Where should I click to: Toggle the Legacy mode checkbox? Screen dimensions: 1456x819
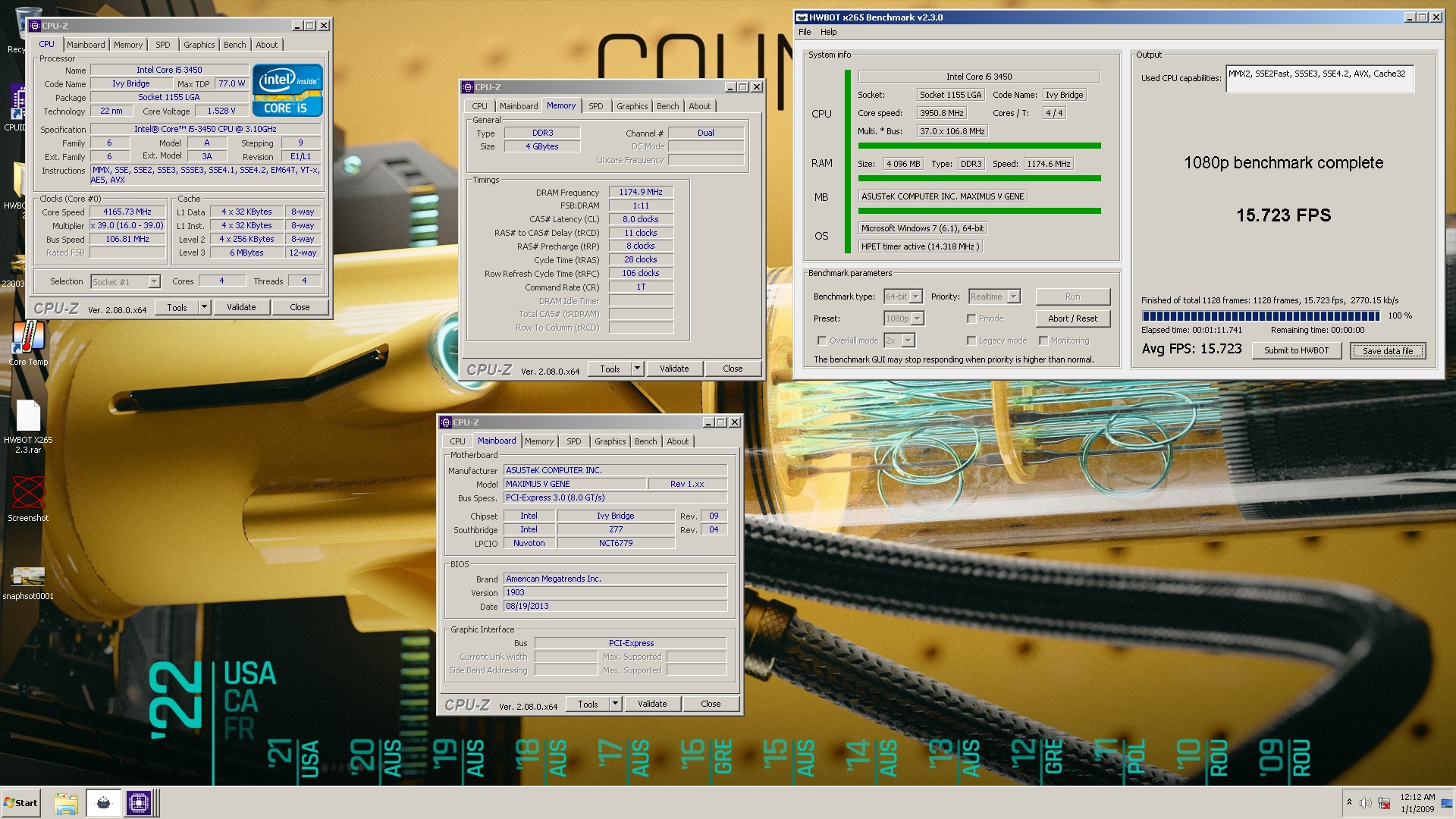coord(971,340)
